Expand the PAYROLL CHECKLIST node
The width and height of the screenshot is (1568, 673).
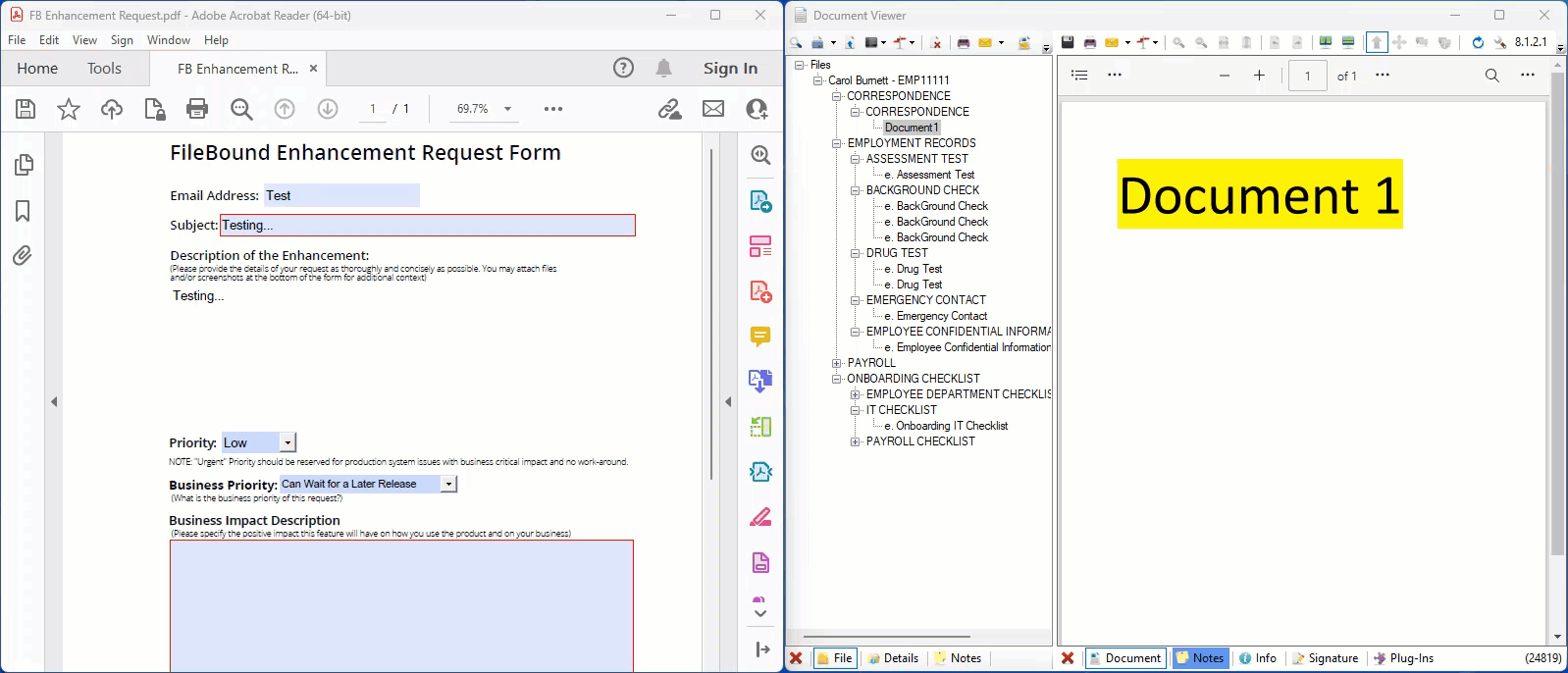[856, 441]
